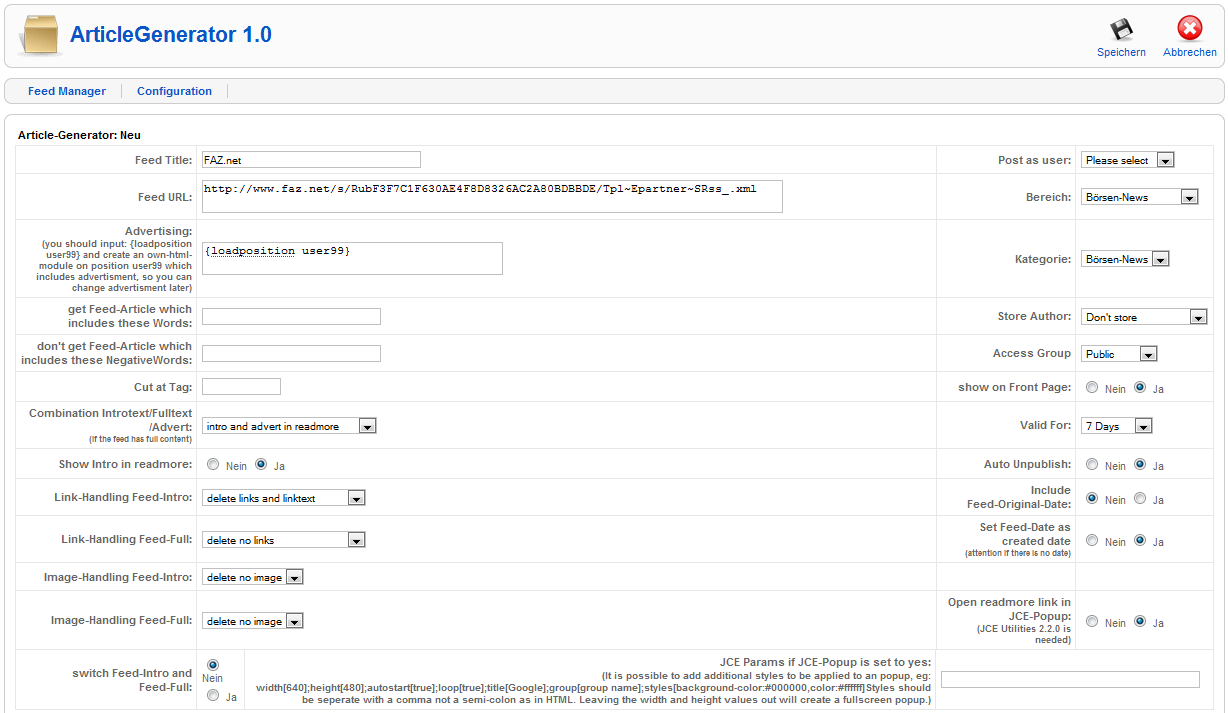Expand the Access Group dropdown
The width and height of the screenshot is (1228, 713).
pos(1119,354)
